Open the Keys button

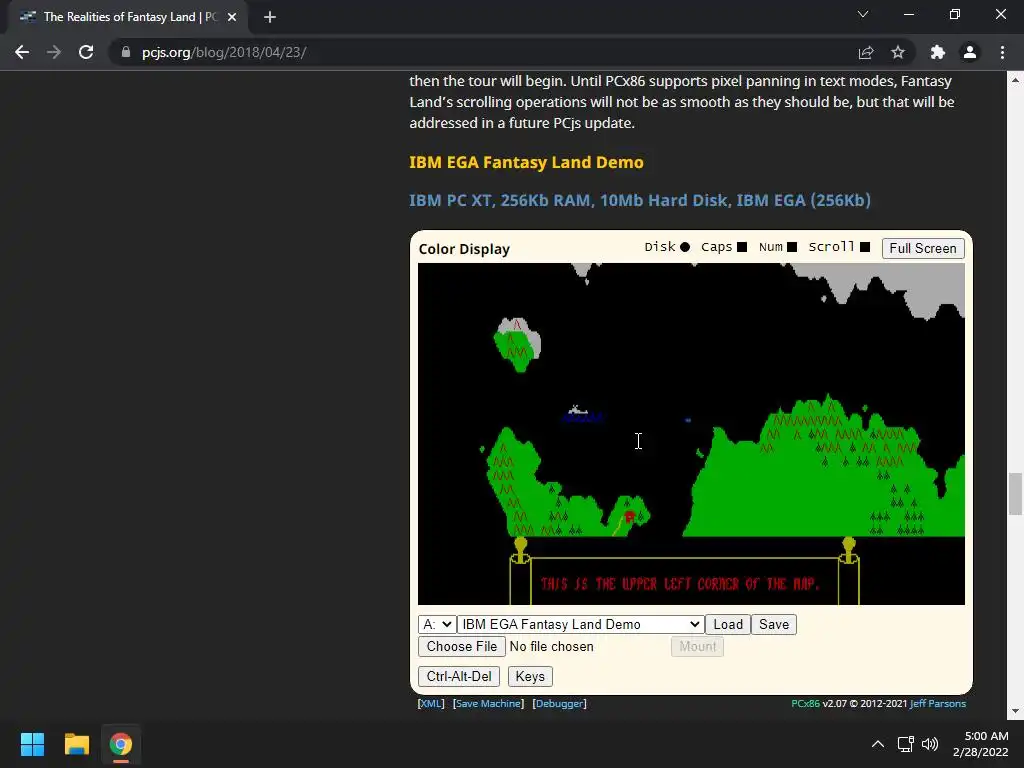point(530,677)
